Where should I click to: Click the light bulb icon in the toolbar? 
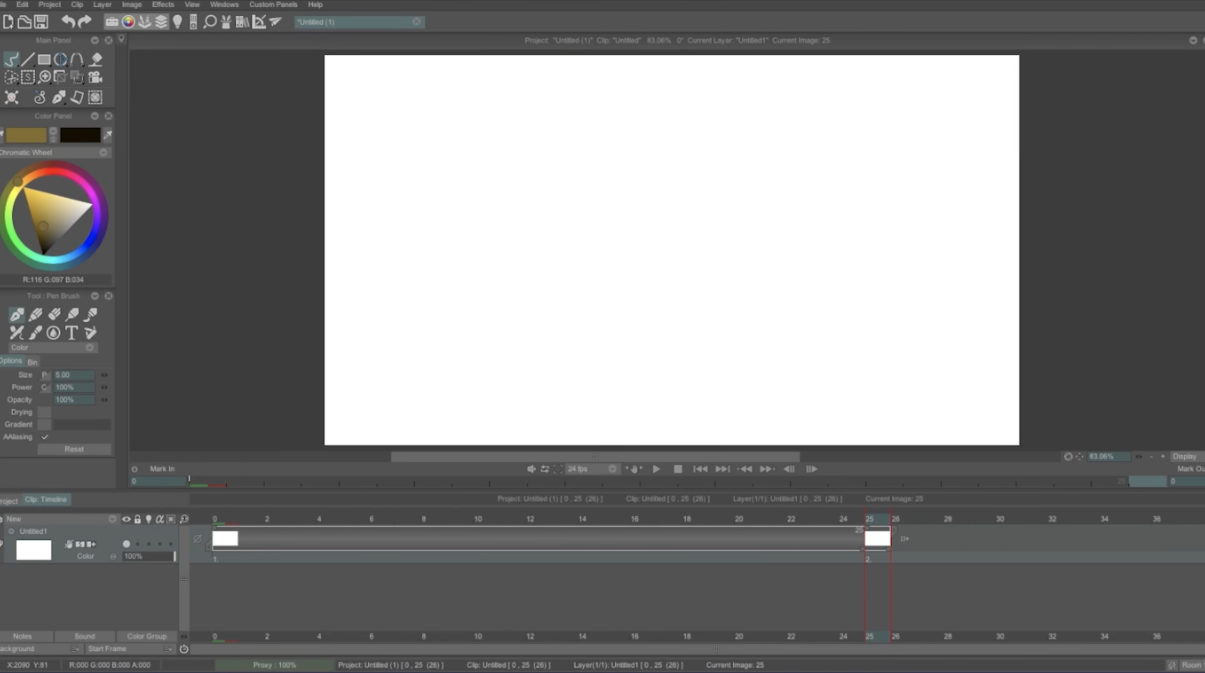click(x=177, y=21)
